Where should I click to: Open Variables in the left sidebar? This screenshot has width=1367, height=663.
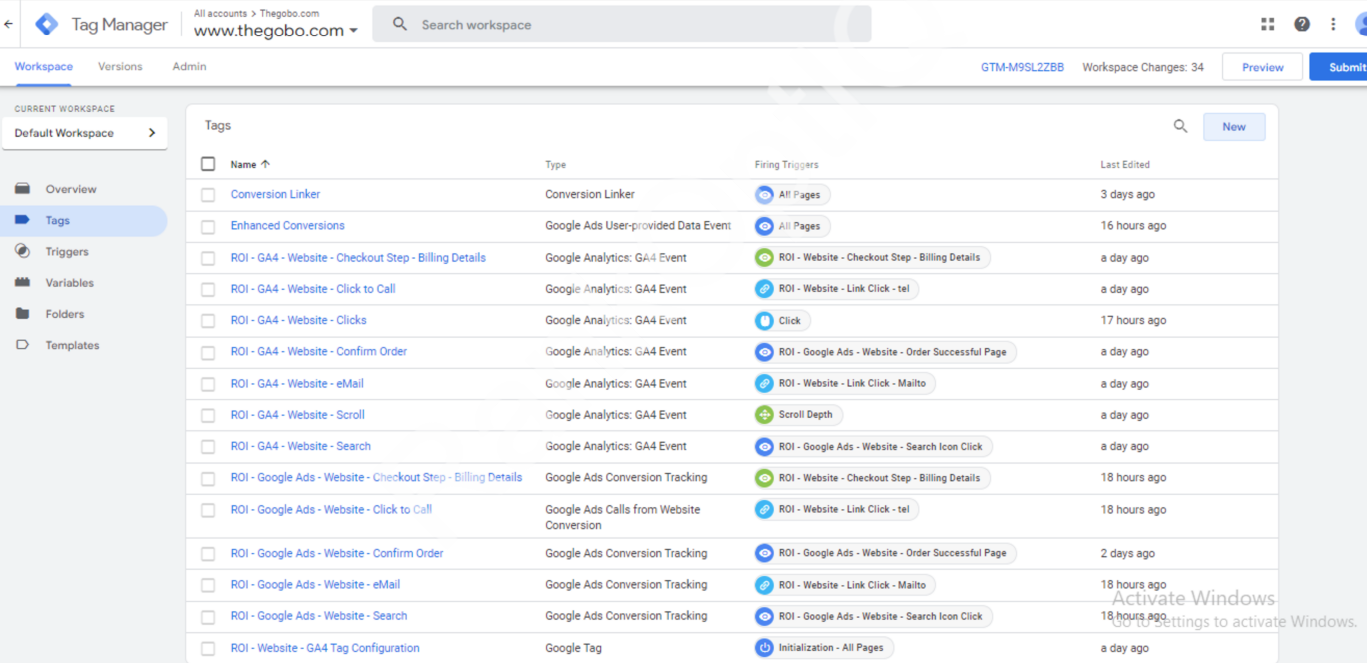tap(69, 283)
